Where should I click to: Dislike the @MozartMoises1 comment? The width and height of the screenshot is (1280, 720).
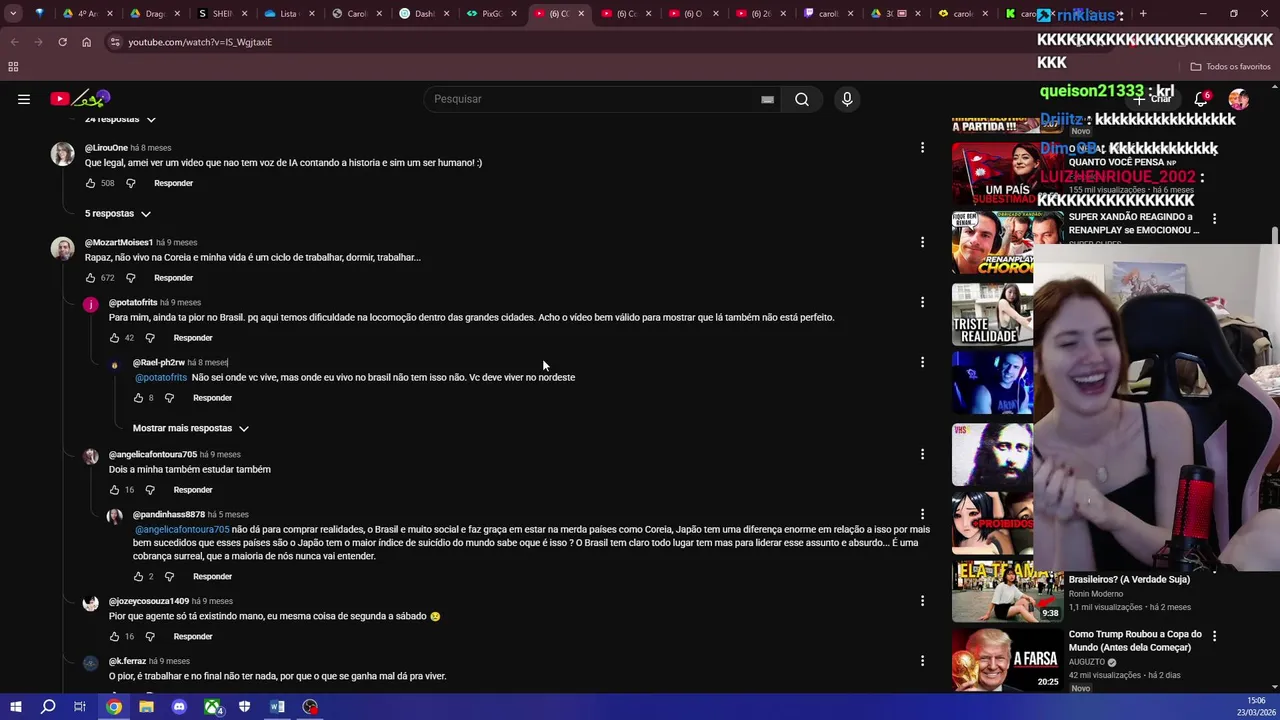click(130, 278)
